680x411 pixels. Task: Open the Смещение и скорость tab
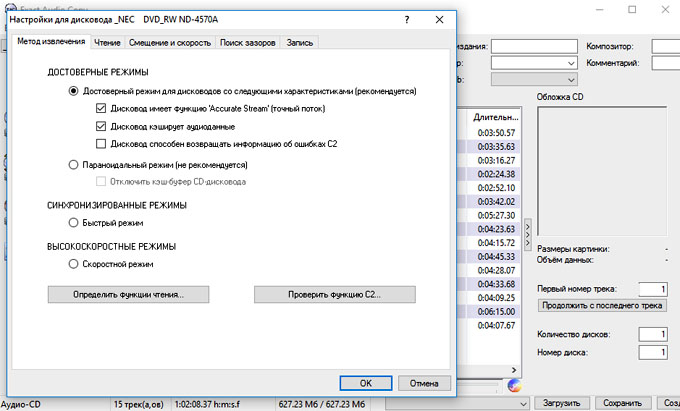[168, 43]
